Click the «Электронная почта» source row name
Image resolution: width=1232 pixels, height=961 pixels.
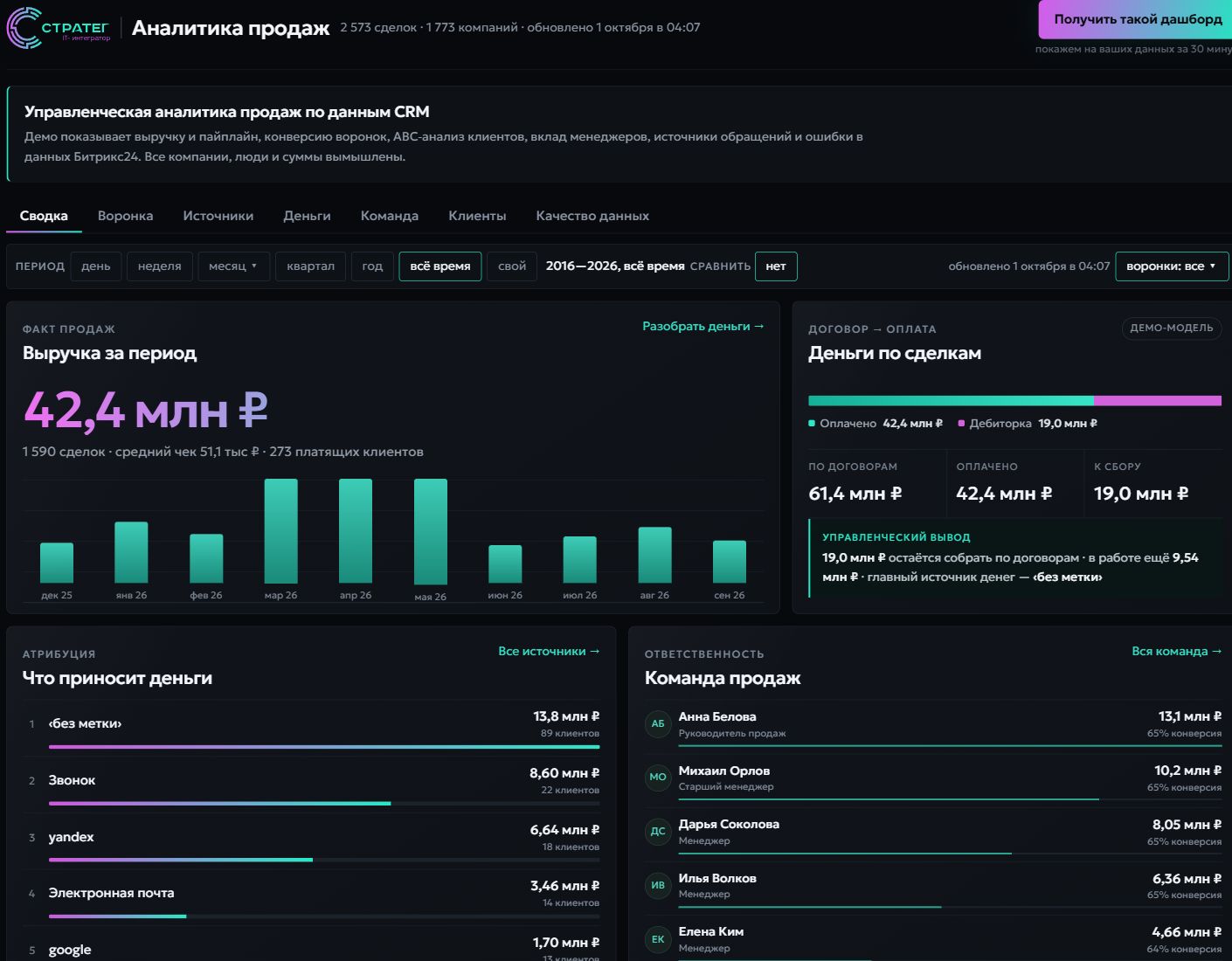[111, 893]
